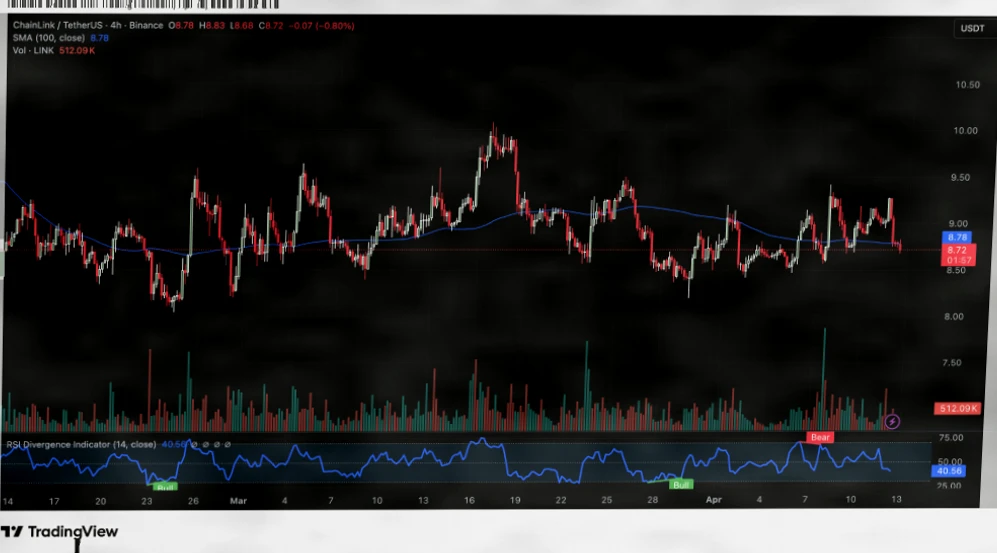The height and width of the screenshot is (553, 997).
Task: Click the TradingView logo
Action: [x=59, y=532]
